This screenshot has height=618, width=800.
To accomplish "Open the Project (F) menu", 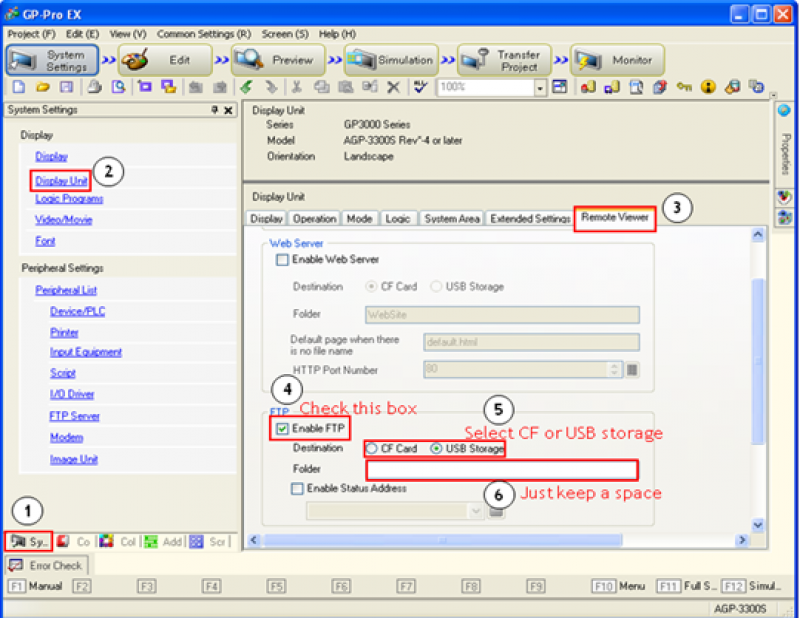I will [x=31, y=34].
